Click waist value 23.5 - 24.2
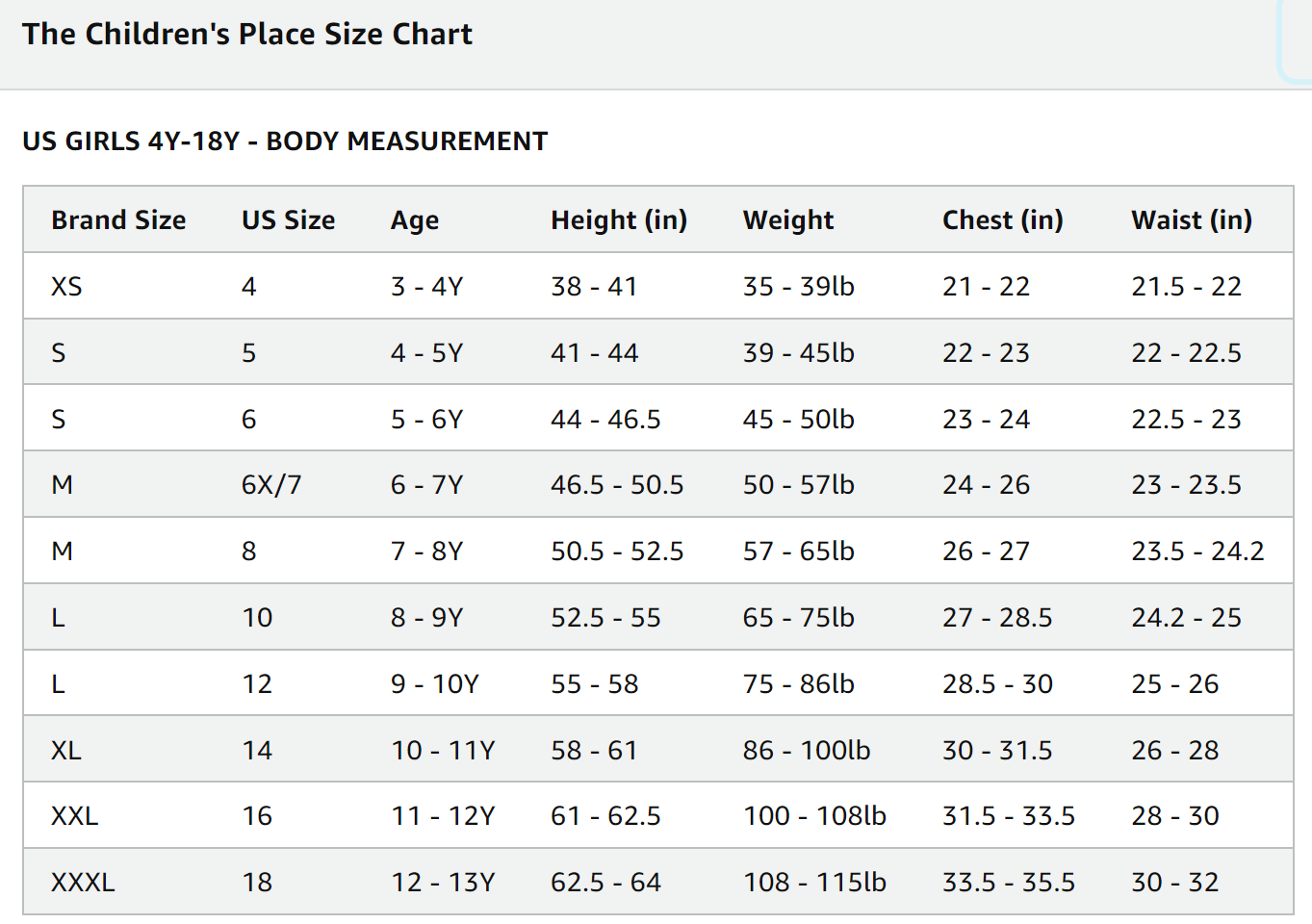1312x924 pixels. (1197, 552)
